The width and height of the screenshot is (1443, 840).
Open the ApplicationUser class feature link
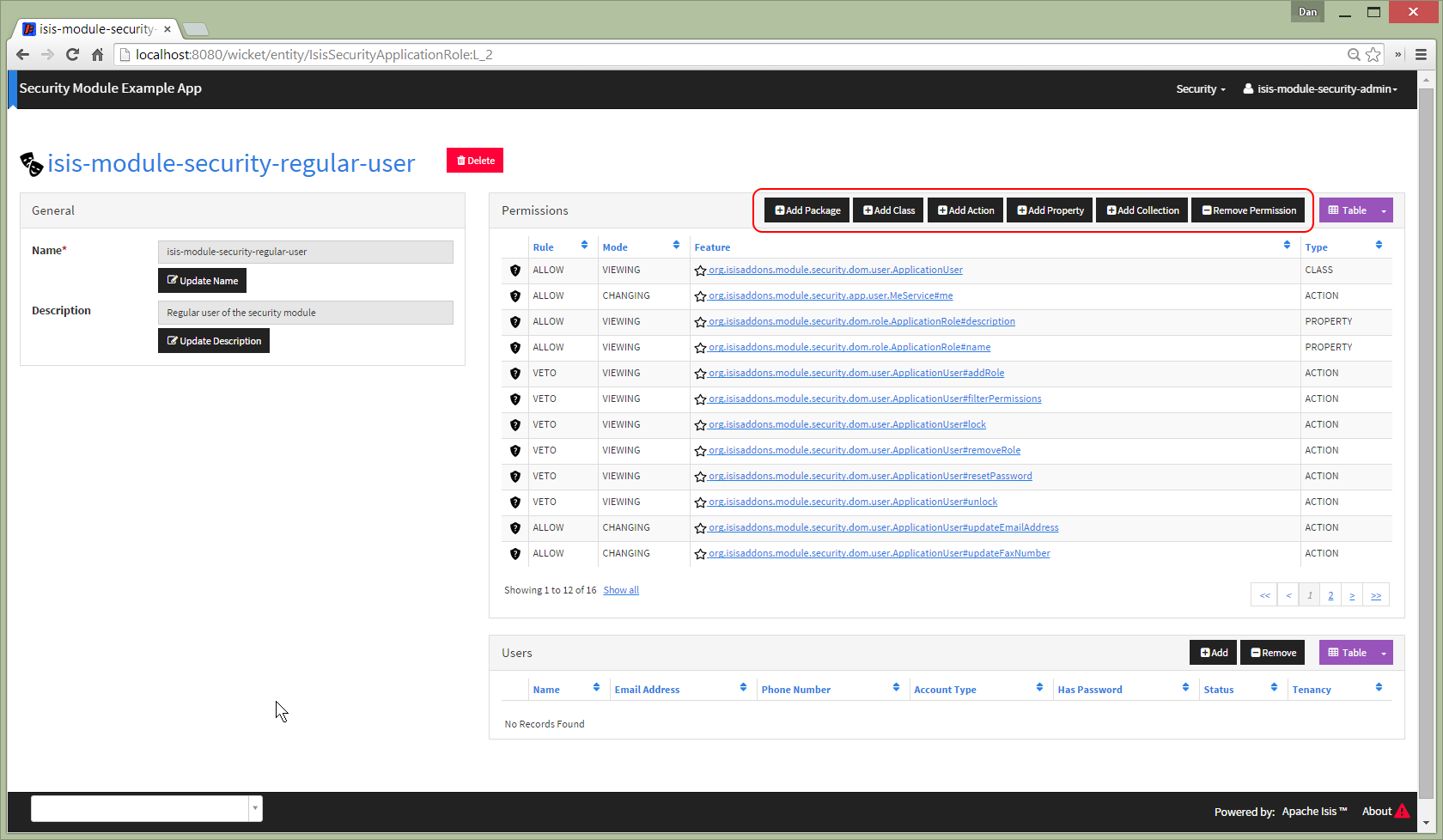pos(835,270)
